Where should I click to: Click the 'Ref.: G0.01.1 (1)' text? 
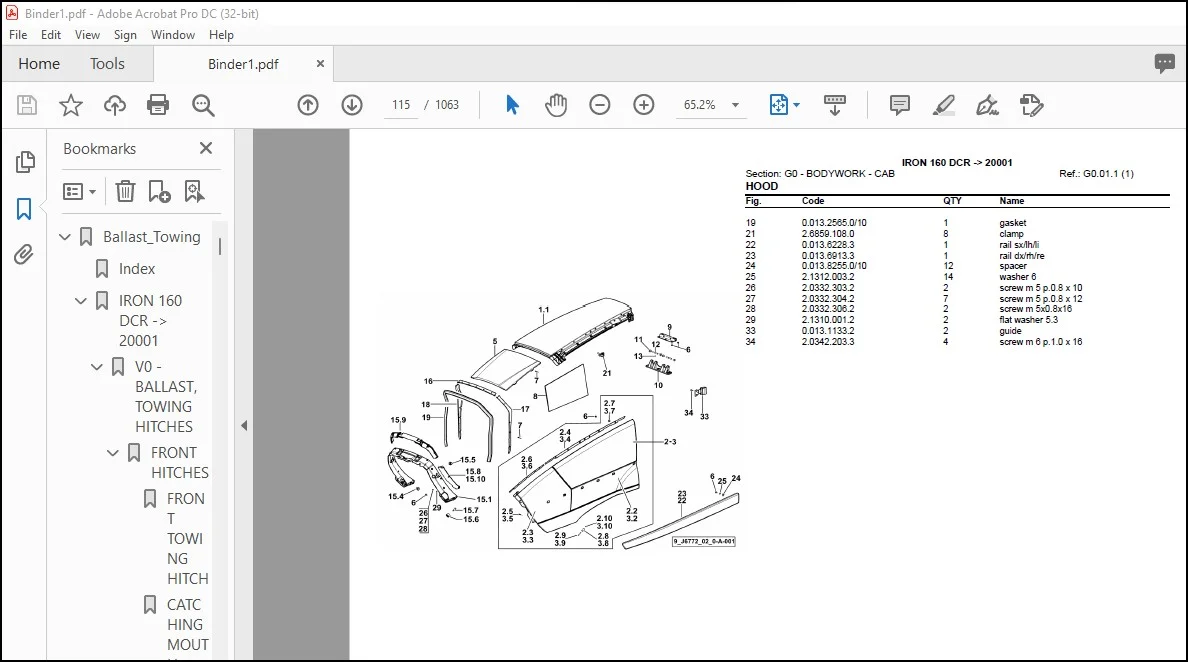pyautogui.click(x=1096, y=173)
